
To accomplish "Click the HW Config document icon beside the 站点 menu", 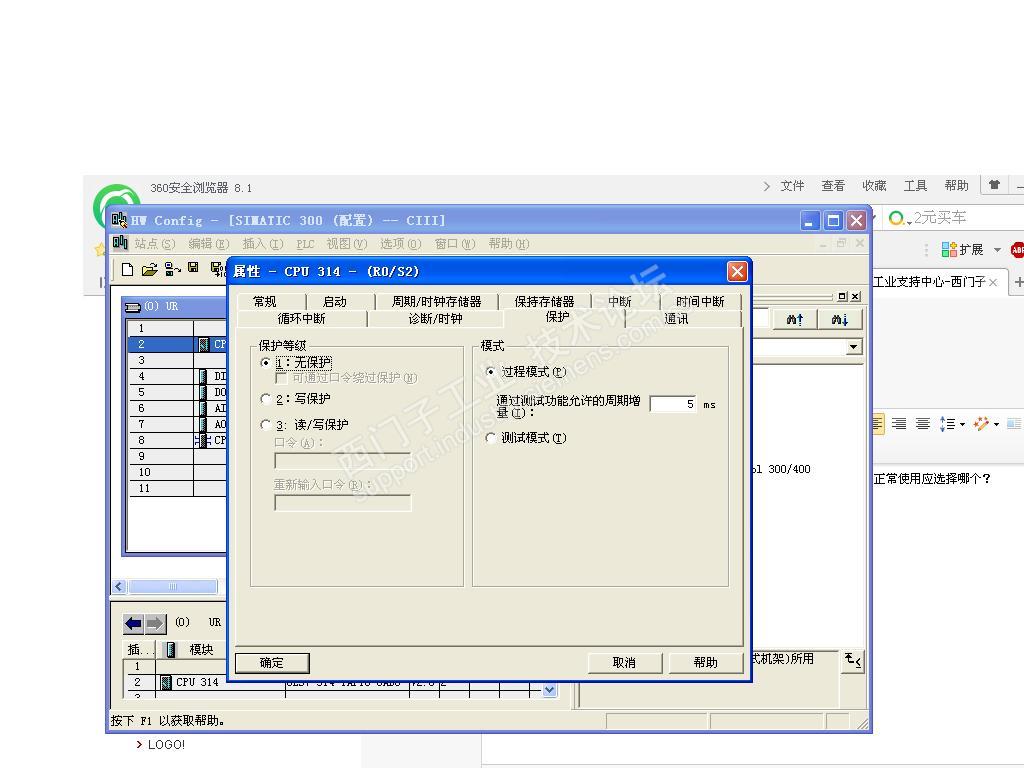I will pyautogui.click(x=120, y=243).
